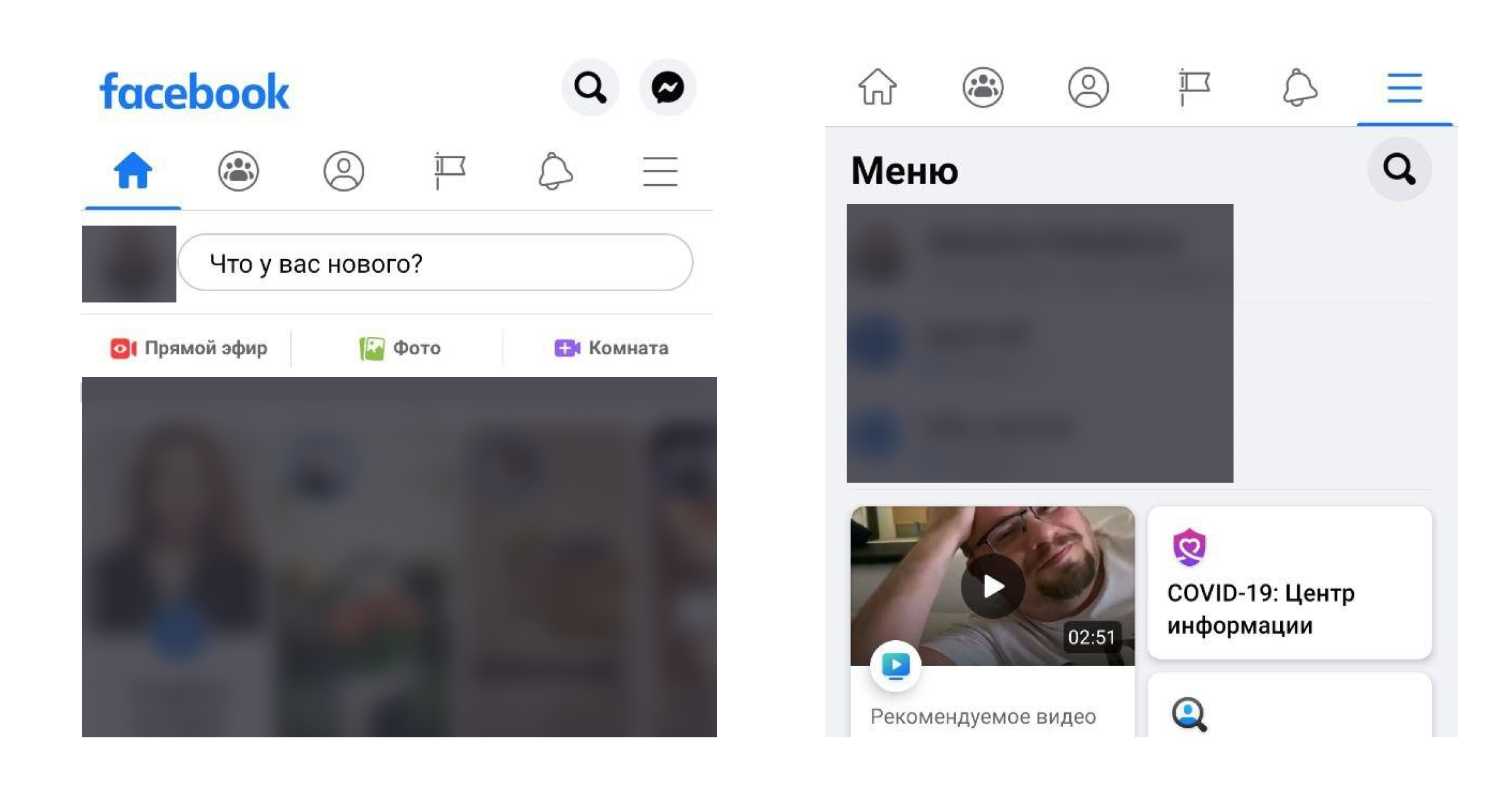
Task: Create a room with the Комната button
Action: click(x=611, y=348)
